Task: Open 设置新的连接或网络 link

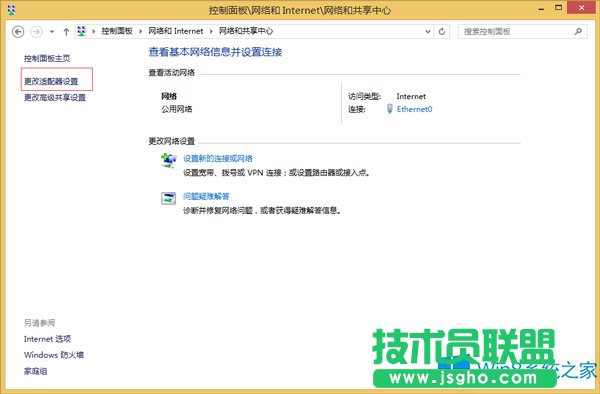Action: pyautogui.click(x=218, y=158)
